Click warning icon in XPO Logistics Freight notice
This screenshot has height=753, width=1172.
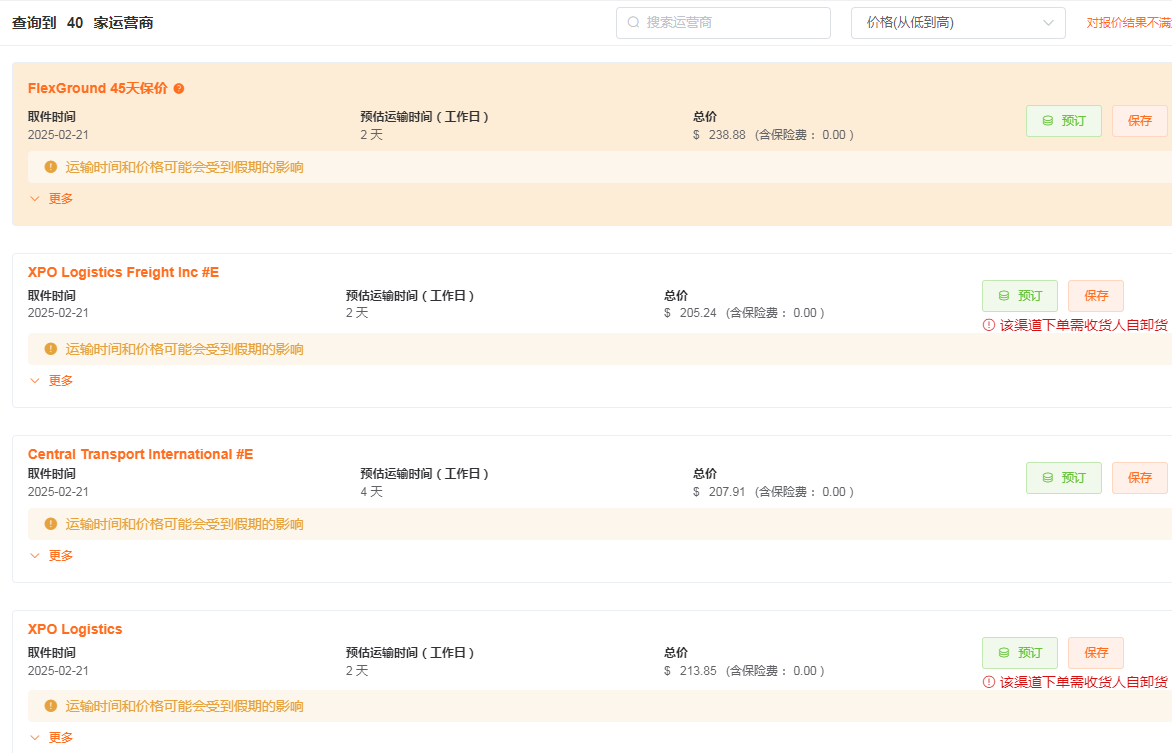click(x=51, y=349)
